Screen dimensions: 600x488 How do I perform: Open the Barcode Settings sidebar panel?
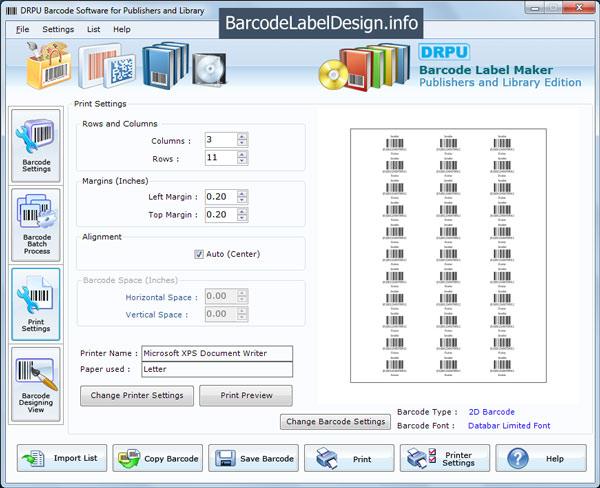pyautogui.click(x=36, y=146)
